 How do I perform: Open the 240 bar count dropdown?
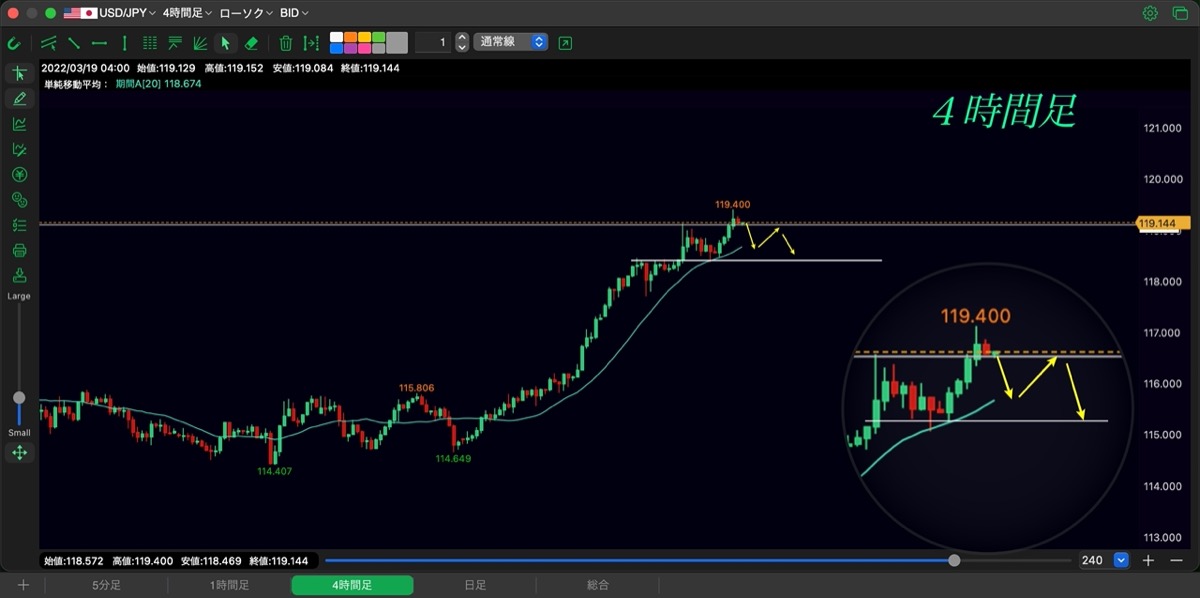(x=1121, y=560)
